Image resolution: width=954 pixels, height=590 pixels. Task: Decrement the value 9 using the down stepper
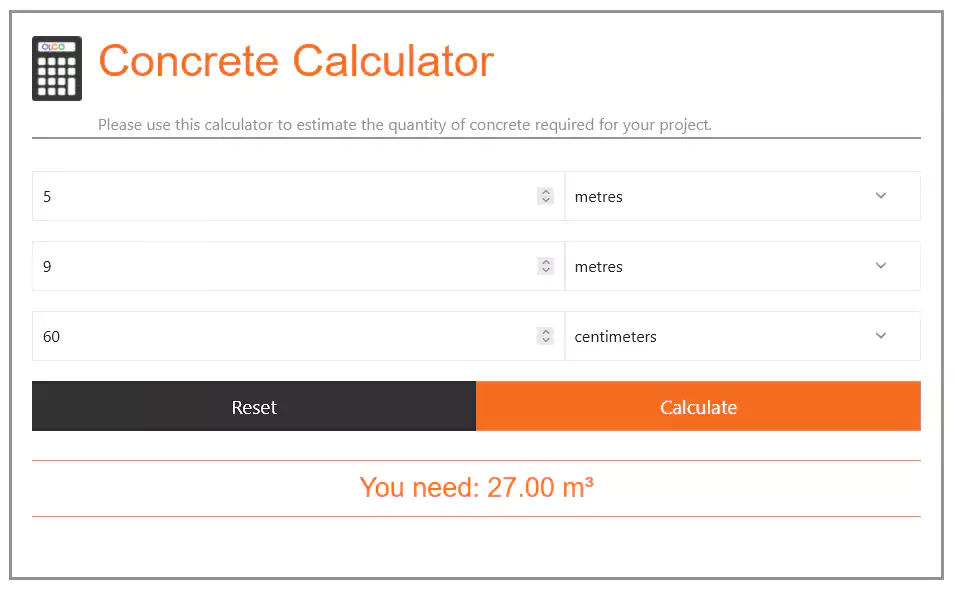coord(546,271)
